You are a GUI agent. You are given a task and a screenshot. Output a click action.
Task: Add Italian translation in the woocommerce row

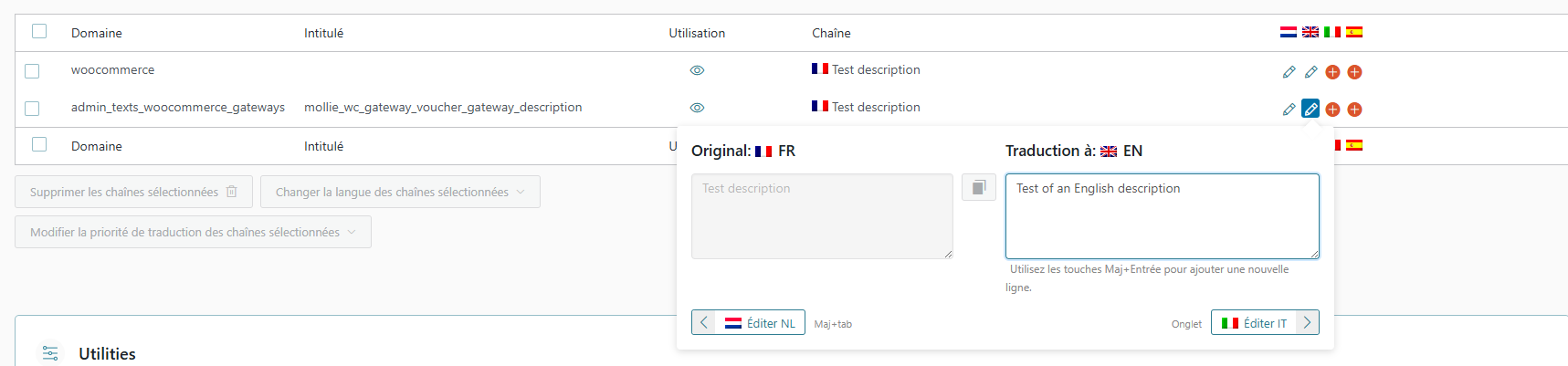1332,72
